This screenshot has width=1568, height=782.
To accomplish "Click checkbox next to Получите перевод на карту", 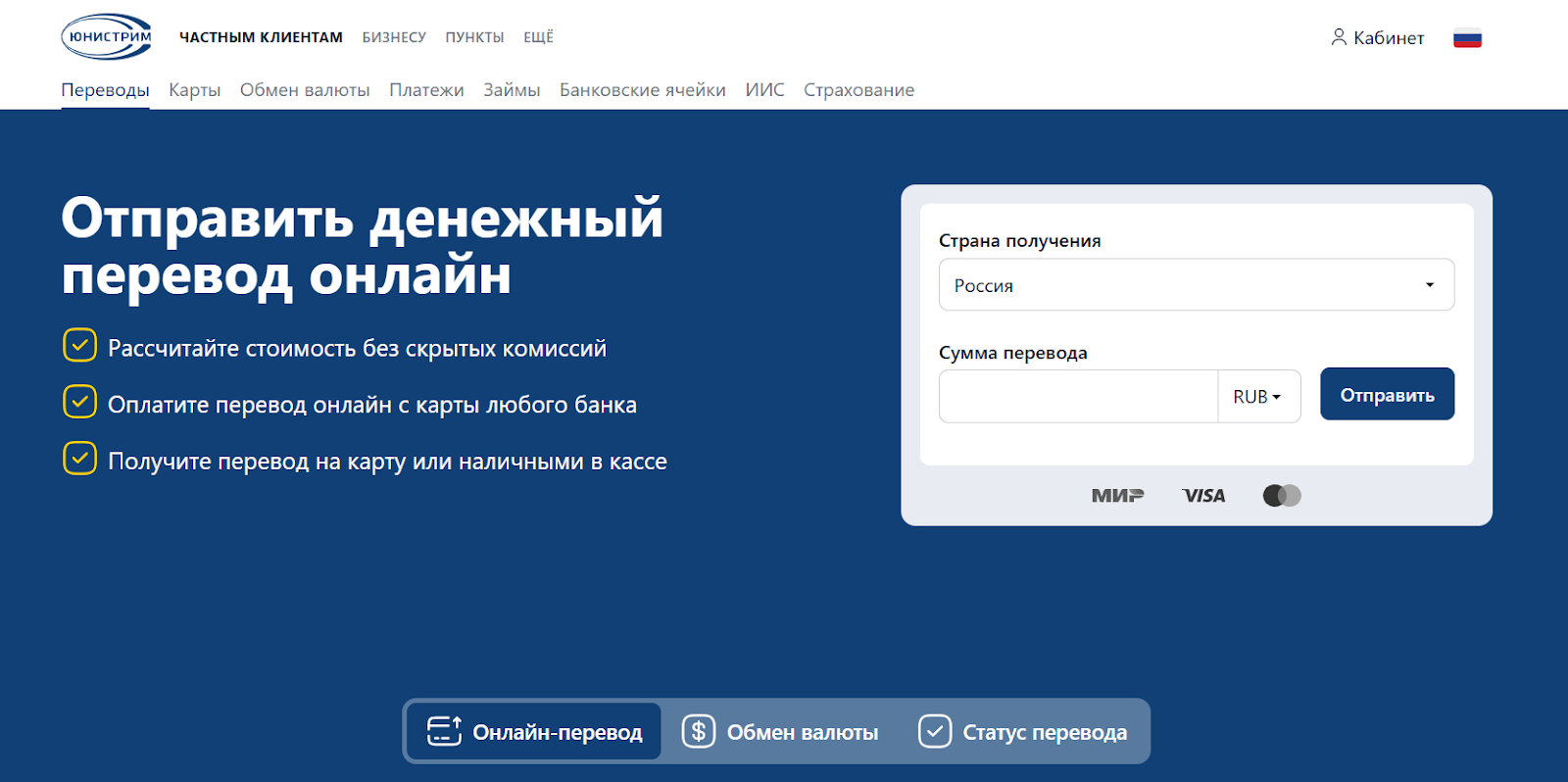I will click(79, 459).
